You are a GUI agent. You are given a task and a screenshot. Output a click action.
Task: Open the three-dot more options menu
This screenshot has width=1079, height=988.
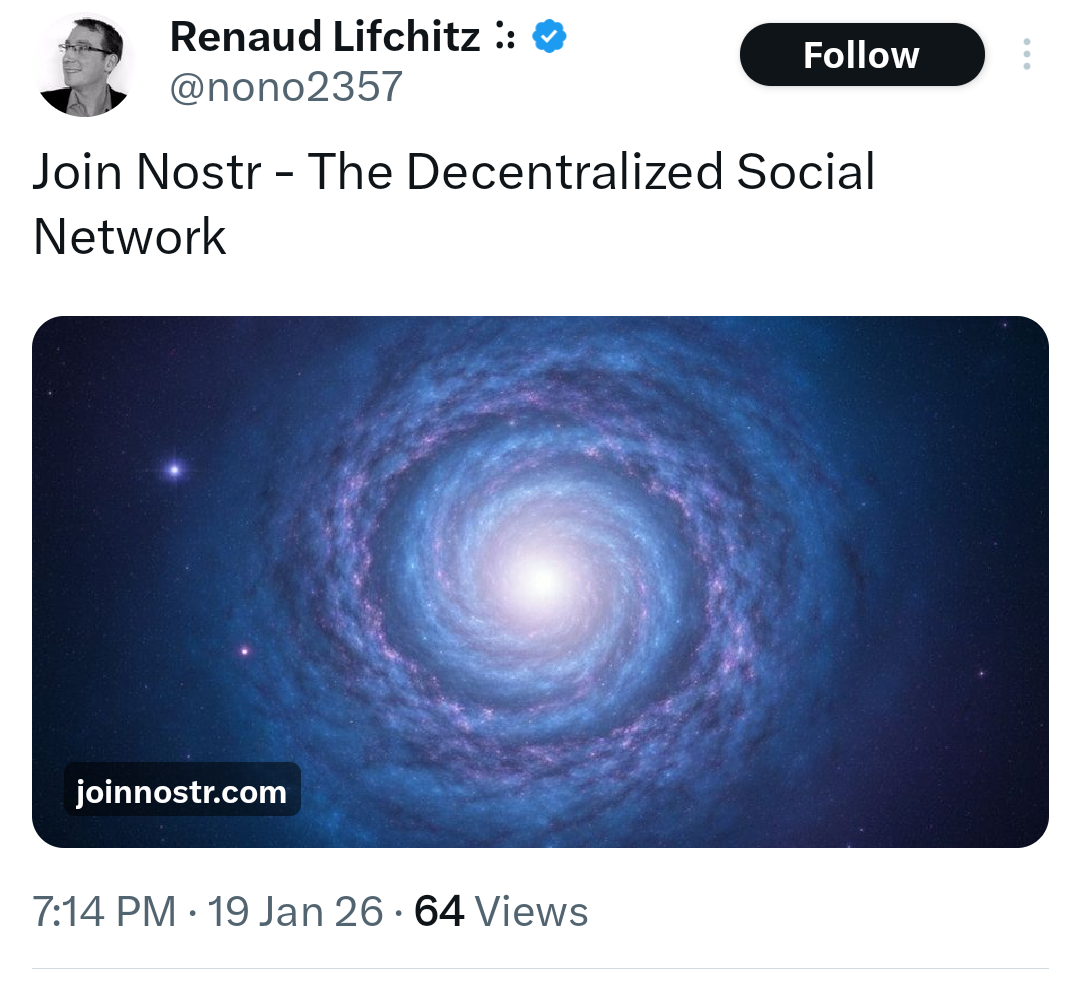pyautogui.click(x=1027, y=54)
